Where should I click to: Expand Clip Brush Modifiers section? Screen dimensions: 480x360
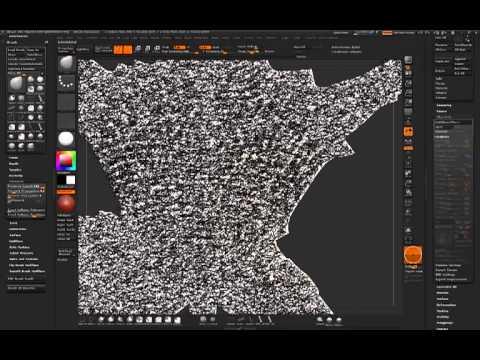point(24,265)
